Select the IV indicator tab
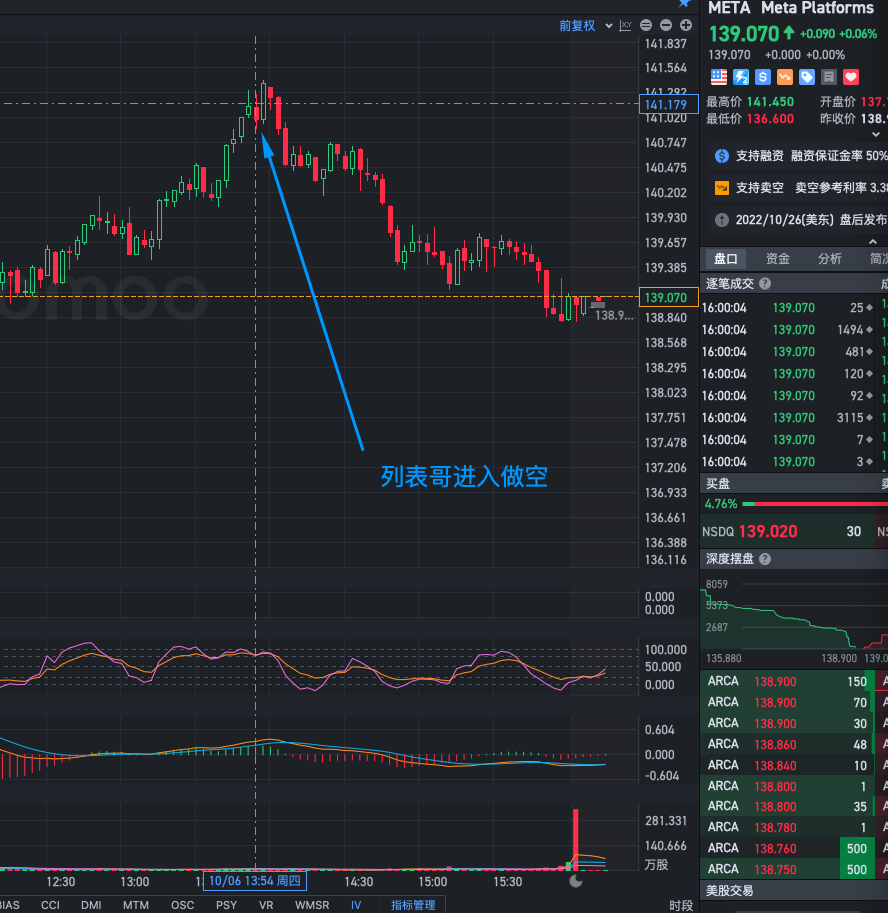This screenshot has width=888, height=913. coord(356,905)
